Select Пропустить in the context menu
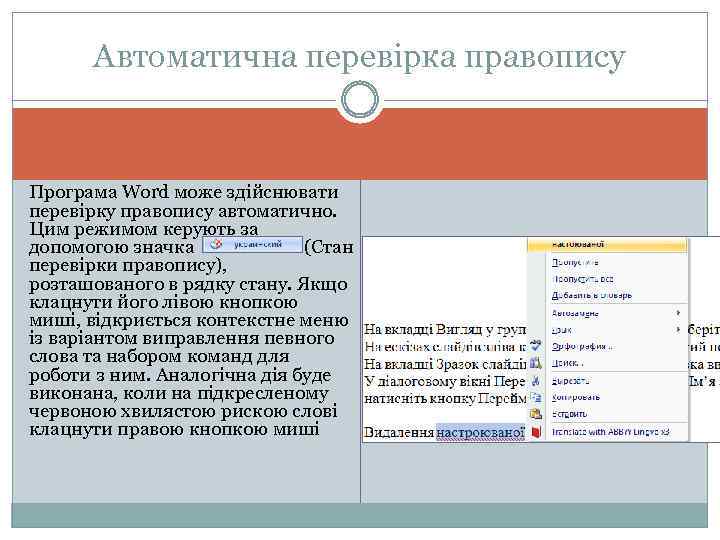This screenshot has height=540, width=720. tap(575, 263)
